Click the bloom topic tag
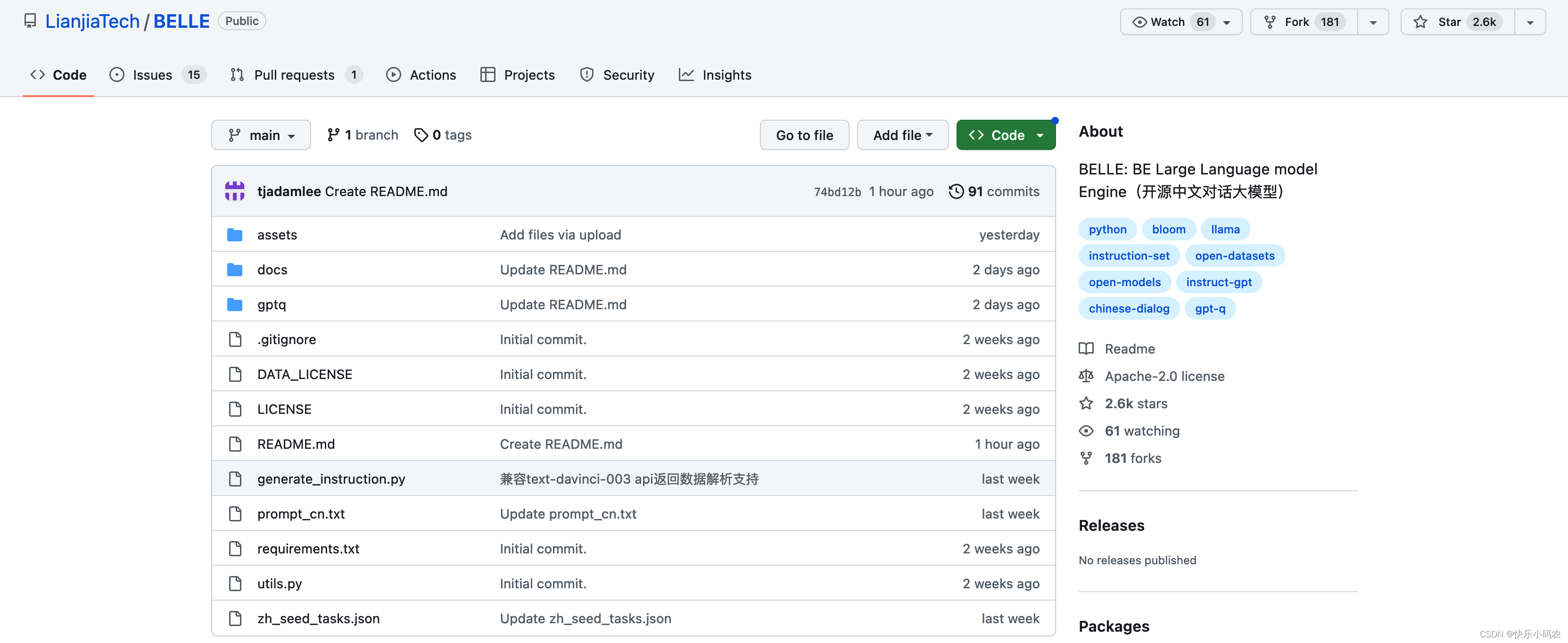Screen dimensions: 1568x643 pos(1169,230)
